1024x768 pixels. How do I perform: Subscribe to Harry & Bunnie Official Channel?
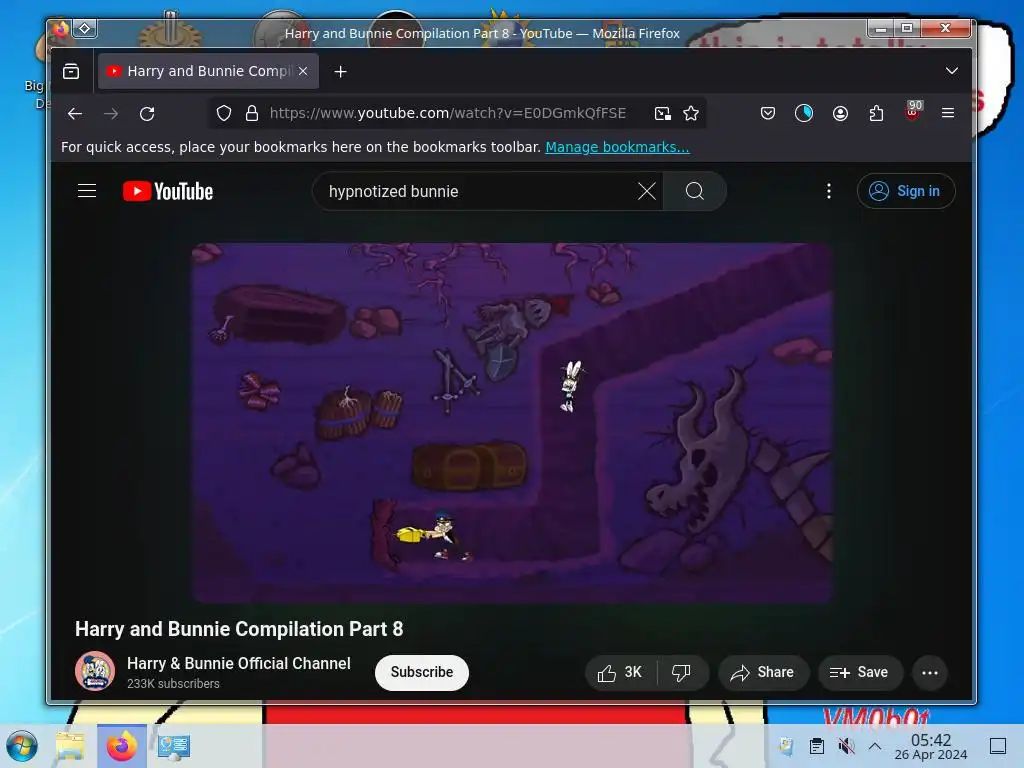click(x=421, y=672)
